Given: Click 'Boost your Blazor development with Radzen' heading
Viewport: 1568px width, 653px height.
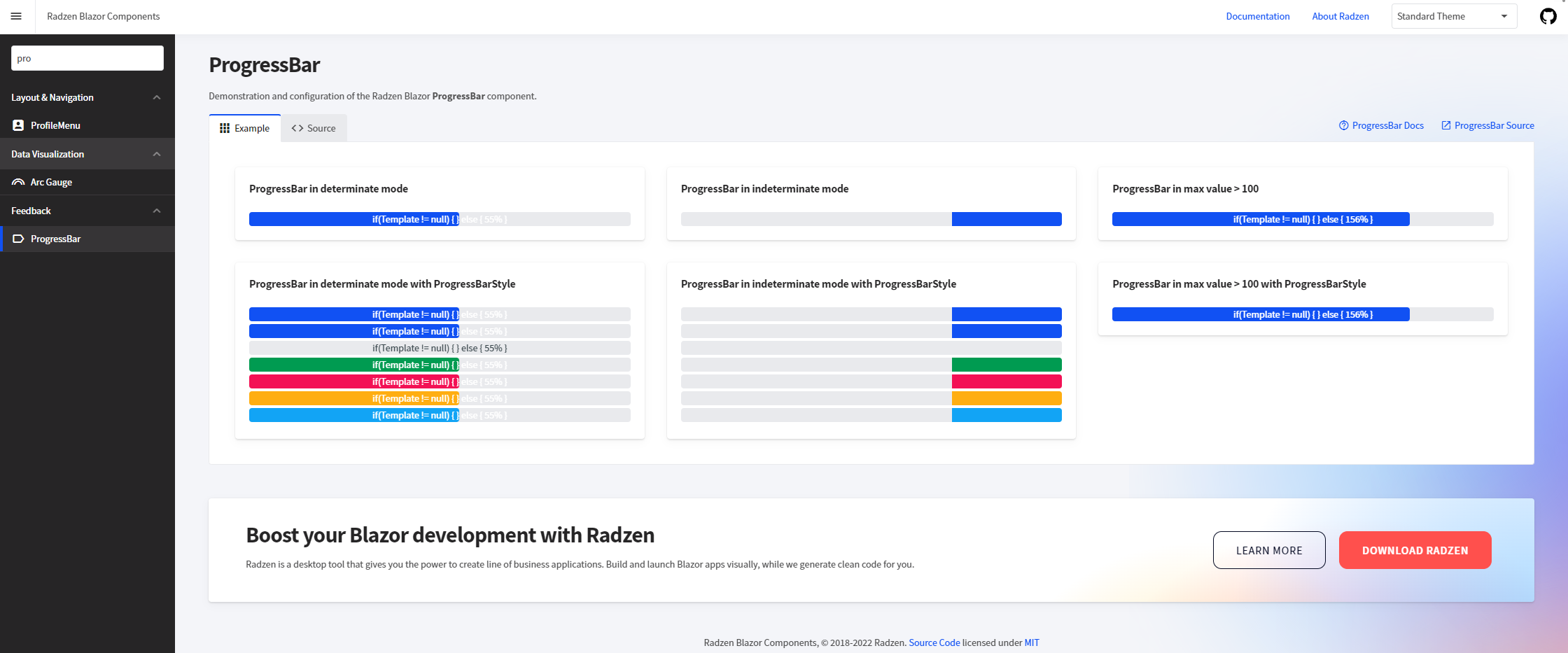Looking at the screenshot, I should pyautogui.click(x=450, y=535).
